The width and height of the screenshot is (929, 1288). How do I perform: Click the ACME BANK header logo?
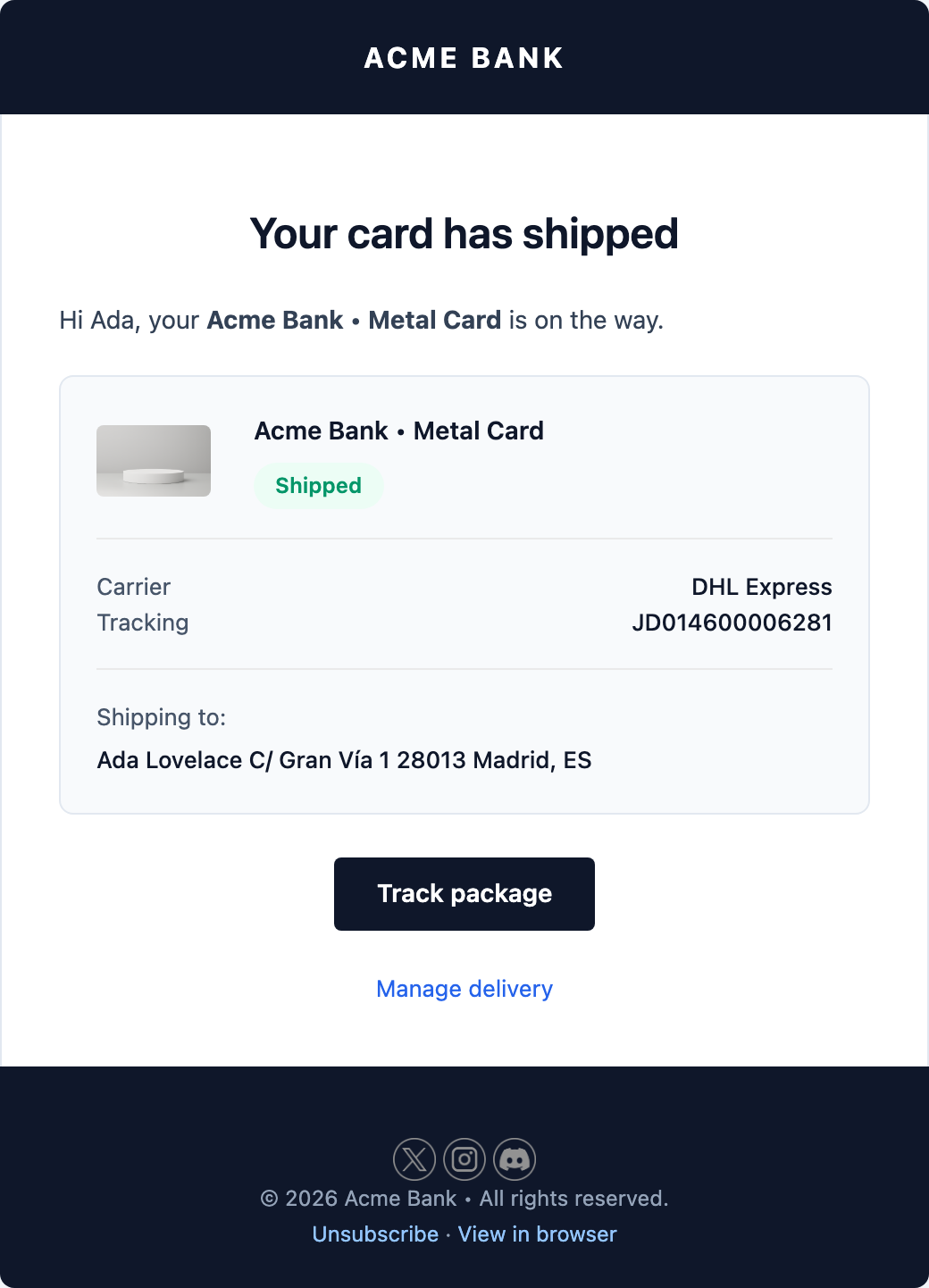[464, 57]
